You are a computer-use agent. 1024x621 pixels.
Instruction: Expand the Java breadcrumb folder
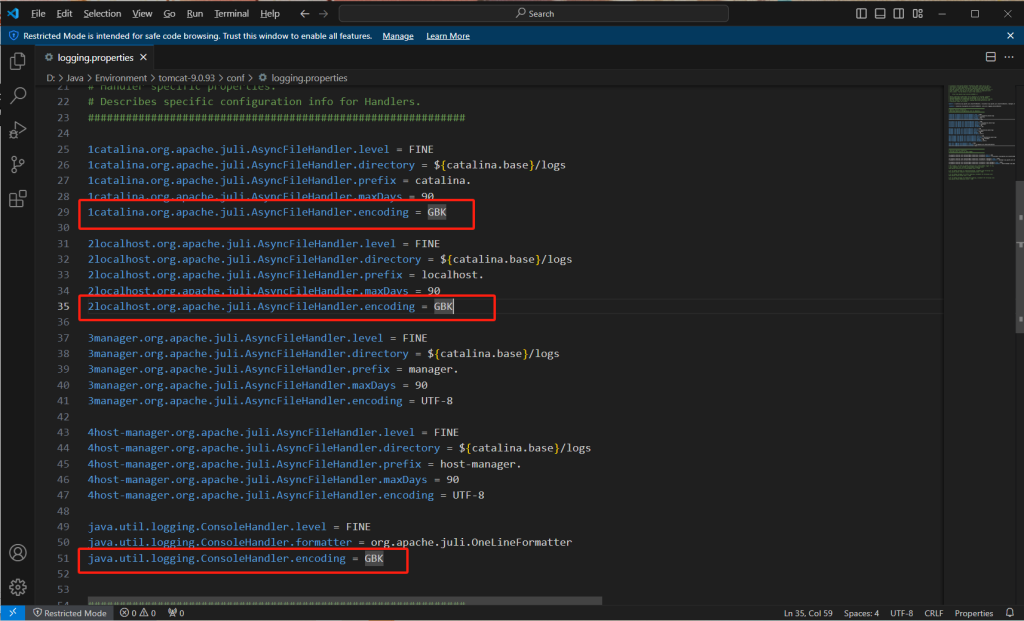tap(75, 78)
